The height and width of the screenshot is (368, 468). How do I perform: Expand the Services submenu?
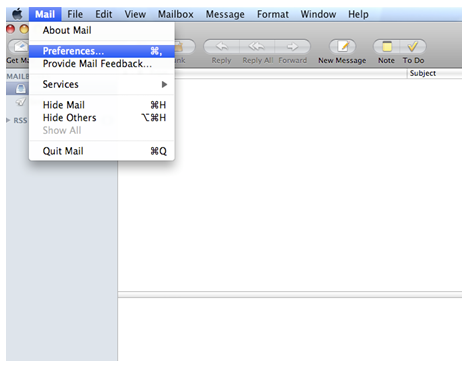[x=102, y=84]
